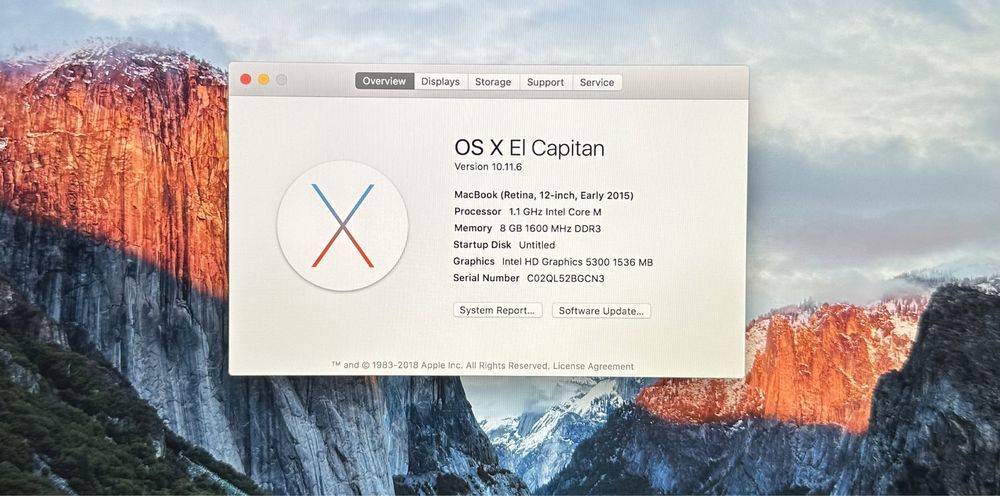
Task: Open the License Agreement link
Action: (593, 367)
